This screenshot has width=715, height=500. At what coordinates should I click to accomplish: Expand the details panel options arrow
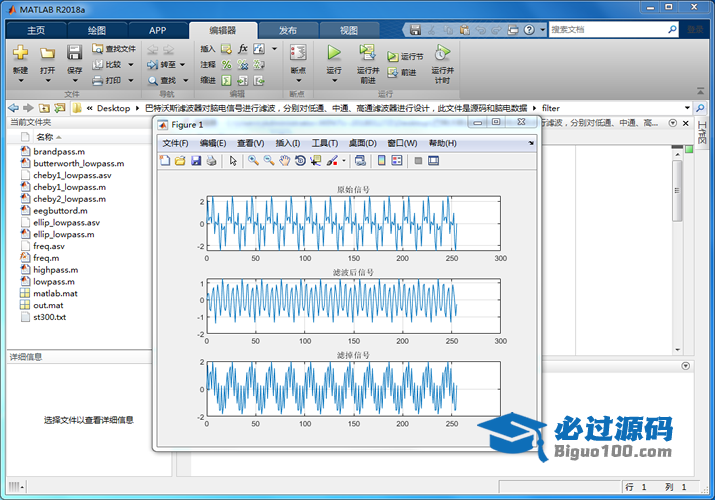point(685,366)
